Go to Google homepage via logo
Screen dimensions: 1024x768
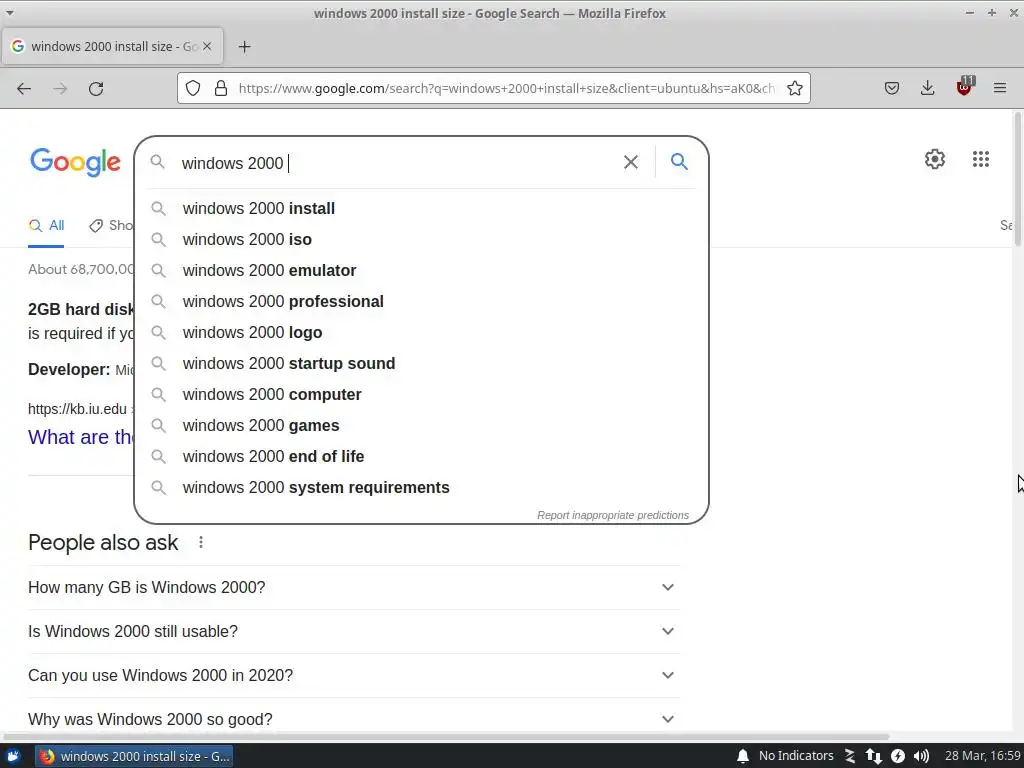pyautogui.click(x=75, y=162)
